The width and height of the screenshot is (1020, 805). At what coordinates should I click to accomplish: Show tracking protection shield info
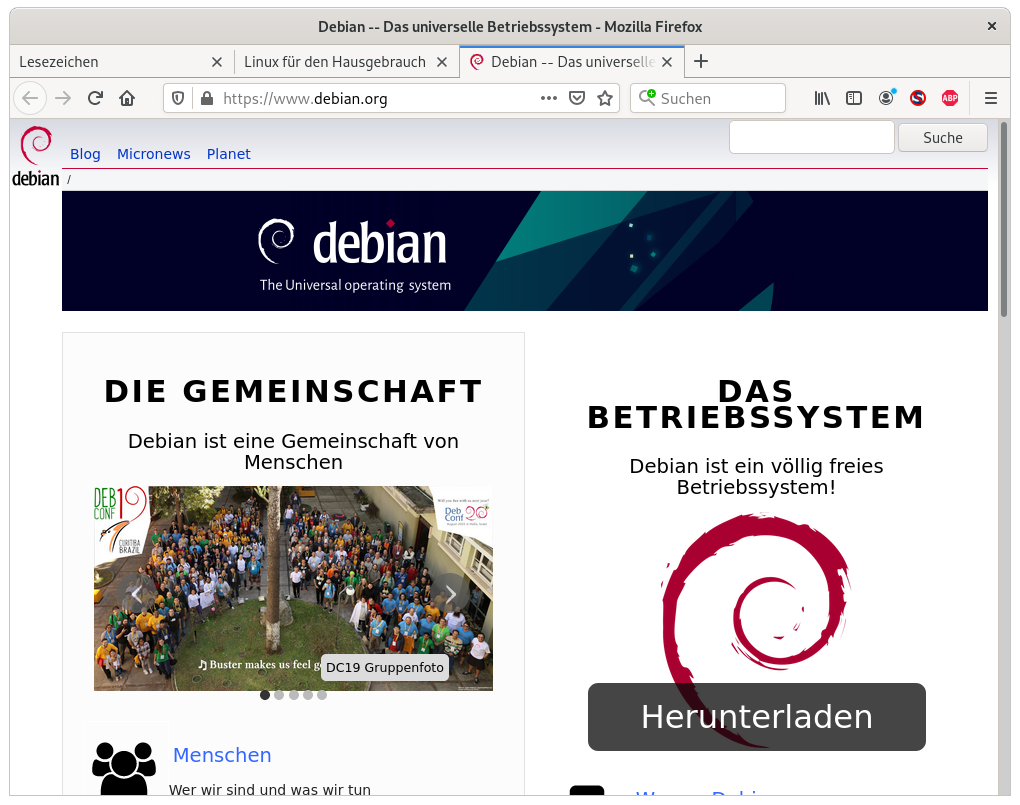point(178,98)
